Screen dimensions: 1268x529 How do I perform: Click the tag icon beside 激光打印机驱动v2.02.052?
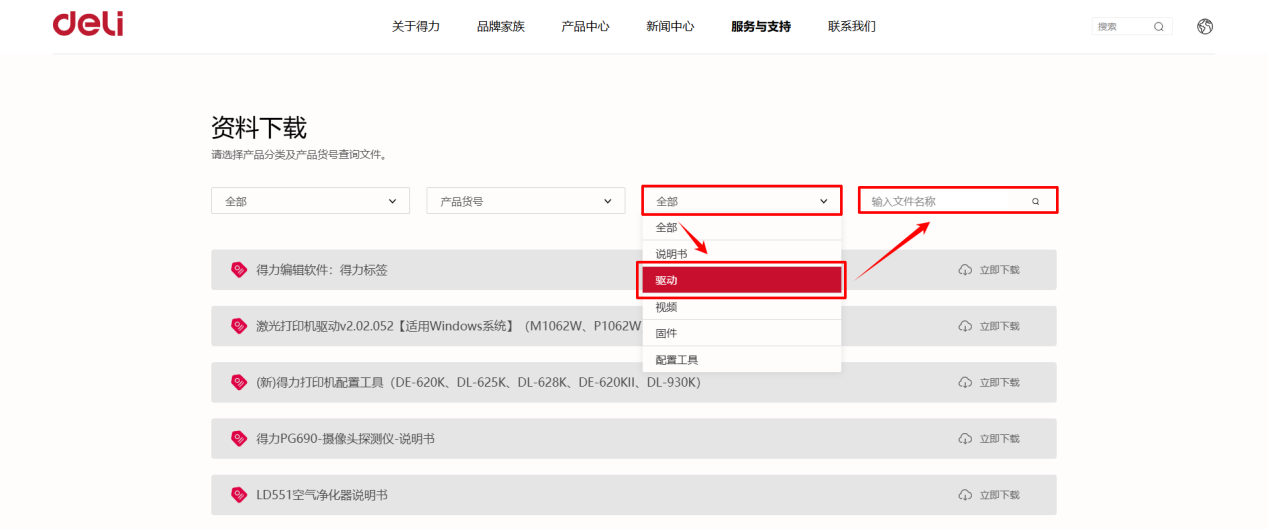tap(239, 325)
